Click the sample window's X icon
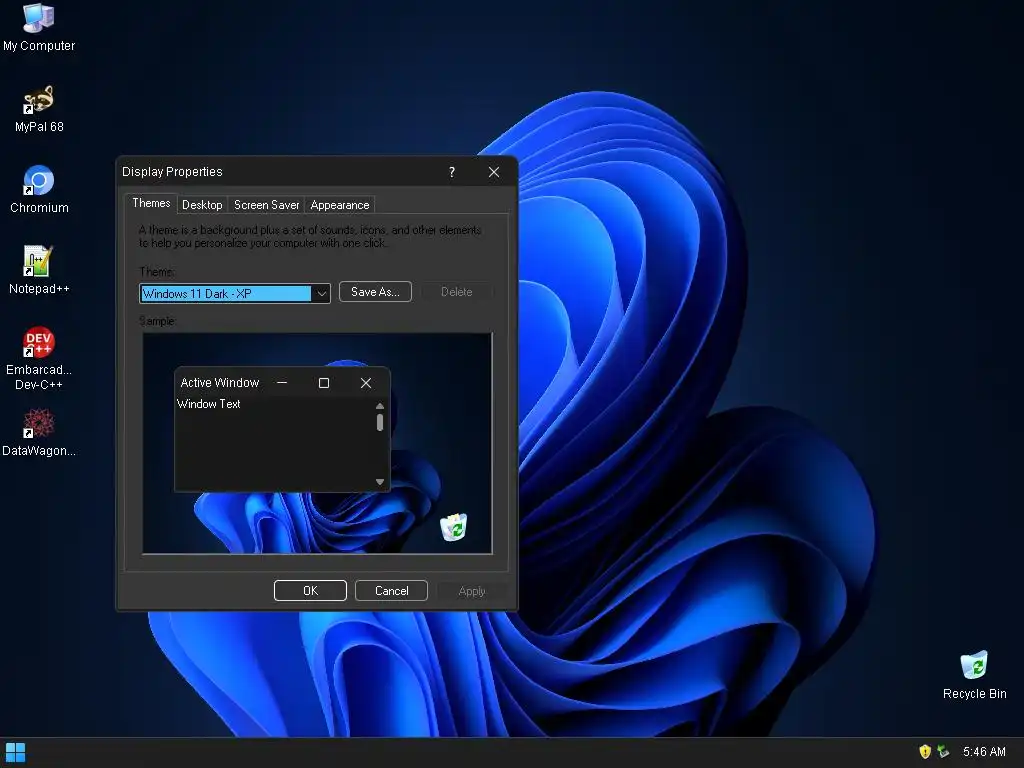 [366, 383]
